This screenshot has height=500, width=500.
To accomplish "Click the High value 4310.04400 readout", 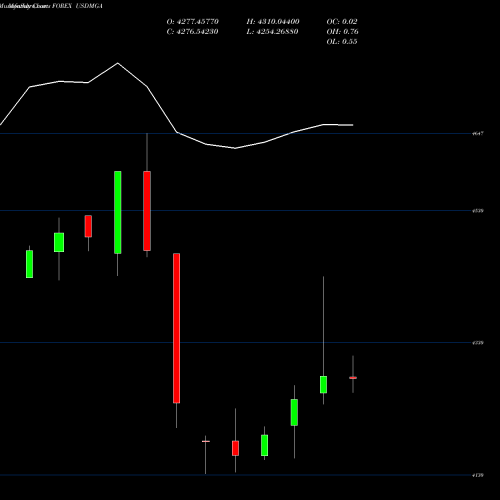I will (x=273, y=22).
